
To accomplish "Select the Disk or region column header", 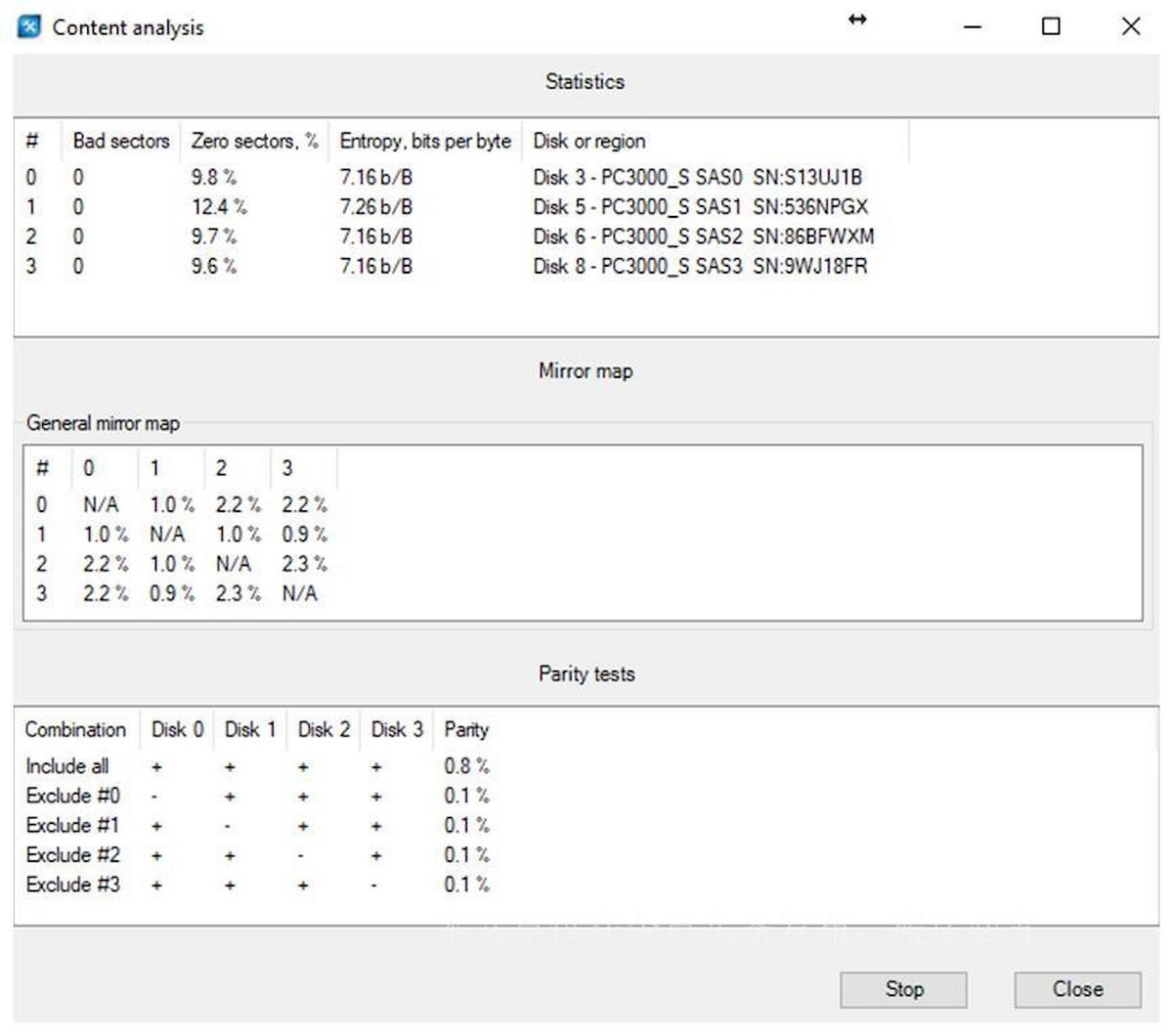I will pos(588,141).
